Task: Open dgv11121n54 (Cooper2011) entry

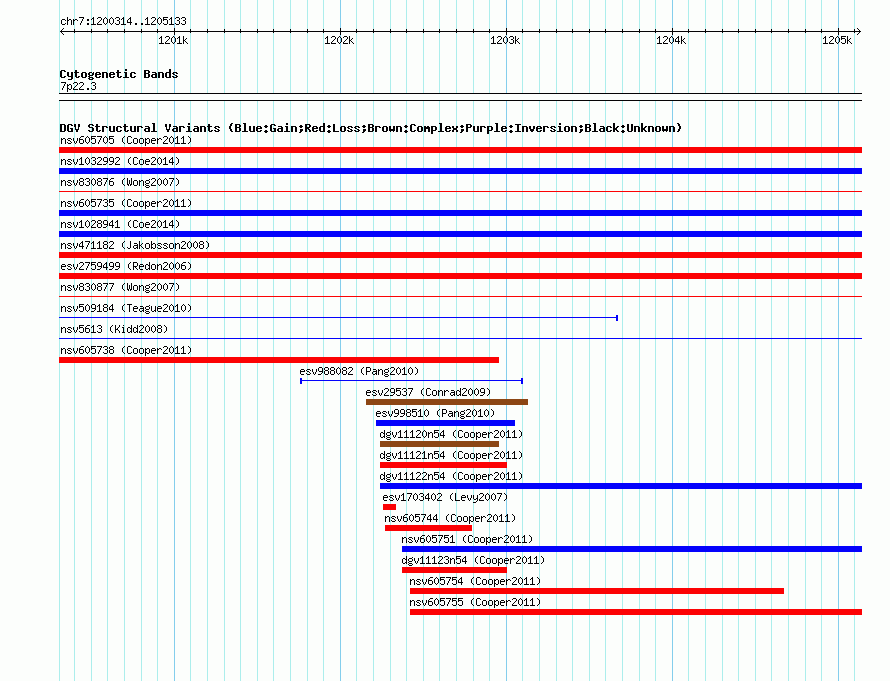Action: coord(451,455)
